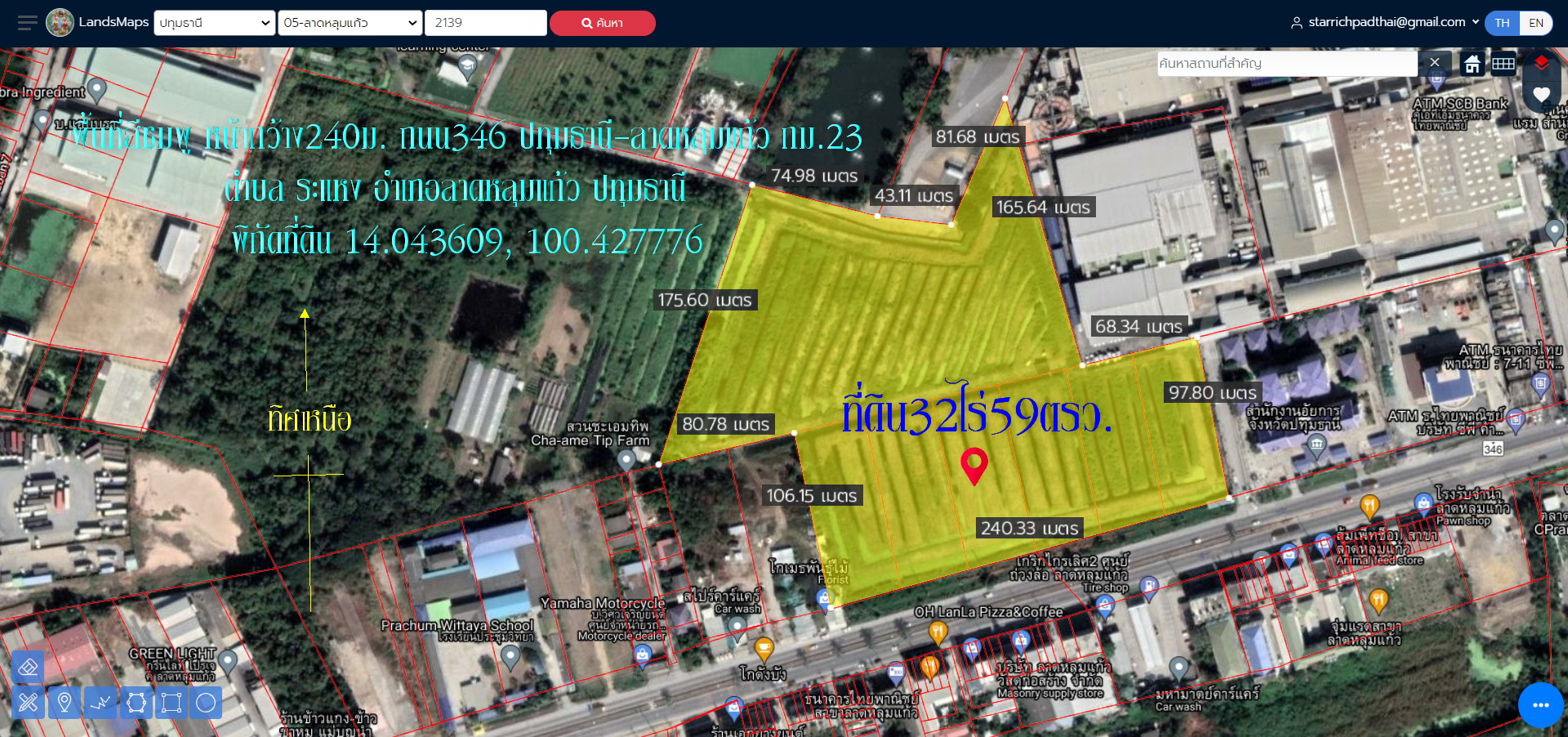Click the grid table icon

pos(1503,64)
